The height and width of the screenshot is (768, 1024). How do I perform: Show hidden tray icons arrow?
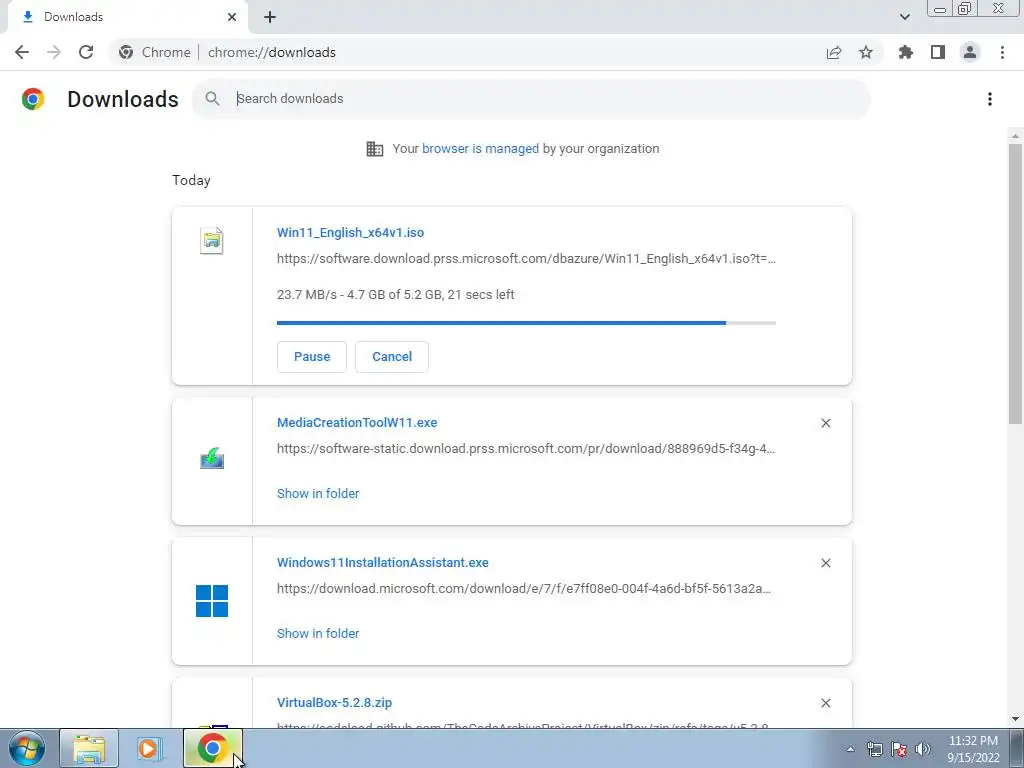(x=850, y=749)
